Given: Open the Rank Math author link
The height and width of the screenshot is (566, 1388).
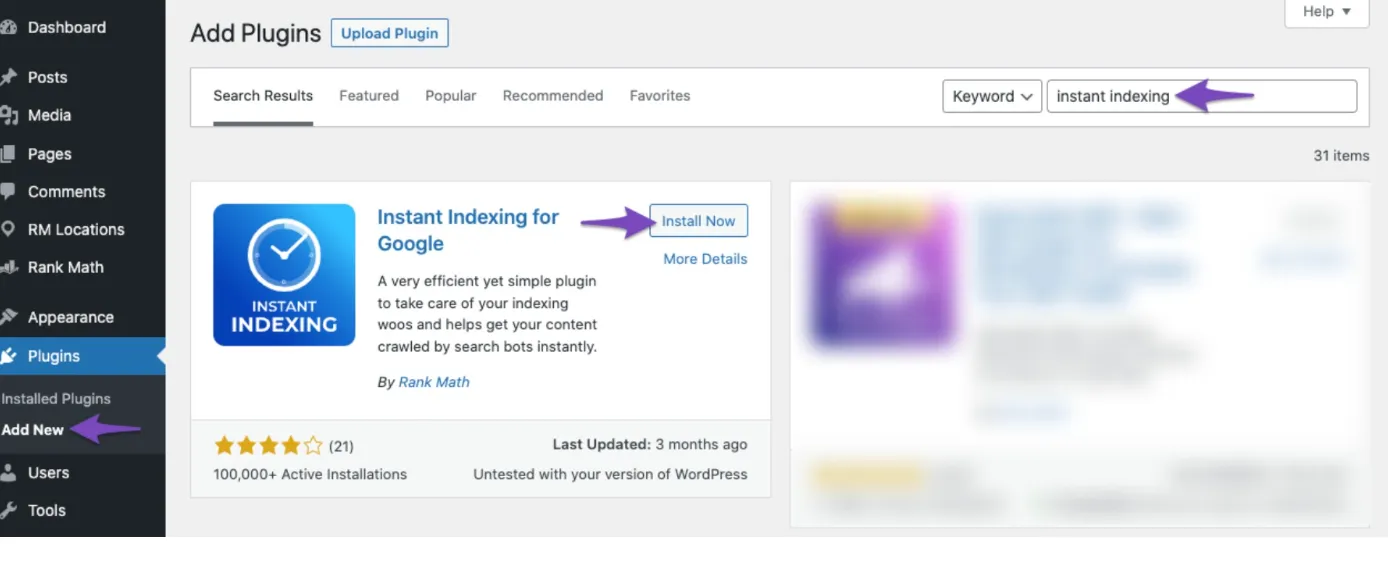Looking at the screenshot, I should (x=434, y=382).
